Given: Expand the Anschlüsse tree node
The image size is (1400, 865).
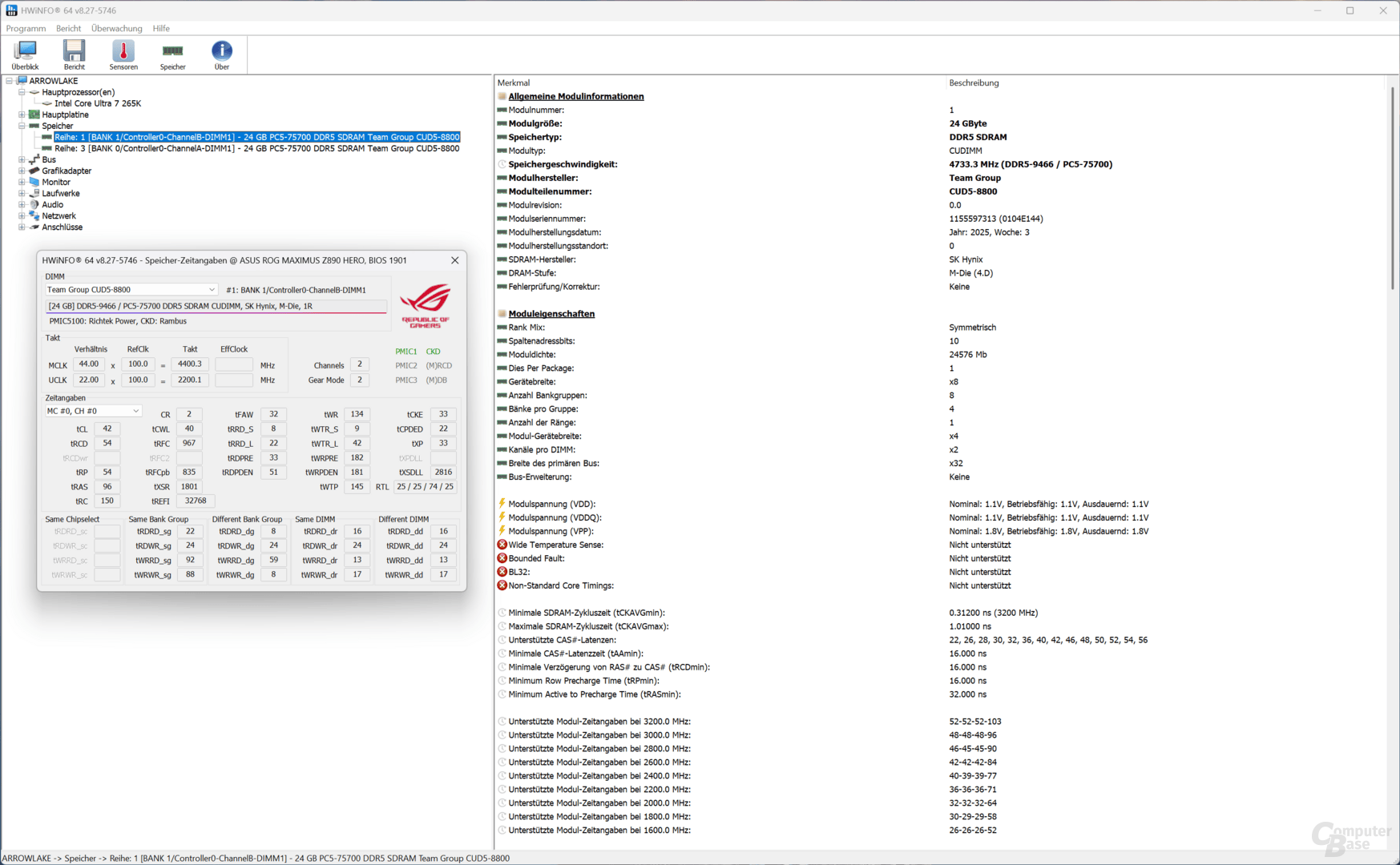Looking at the screenshot, I should tap(22, 227).
